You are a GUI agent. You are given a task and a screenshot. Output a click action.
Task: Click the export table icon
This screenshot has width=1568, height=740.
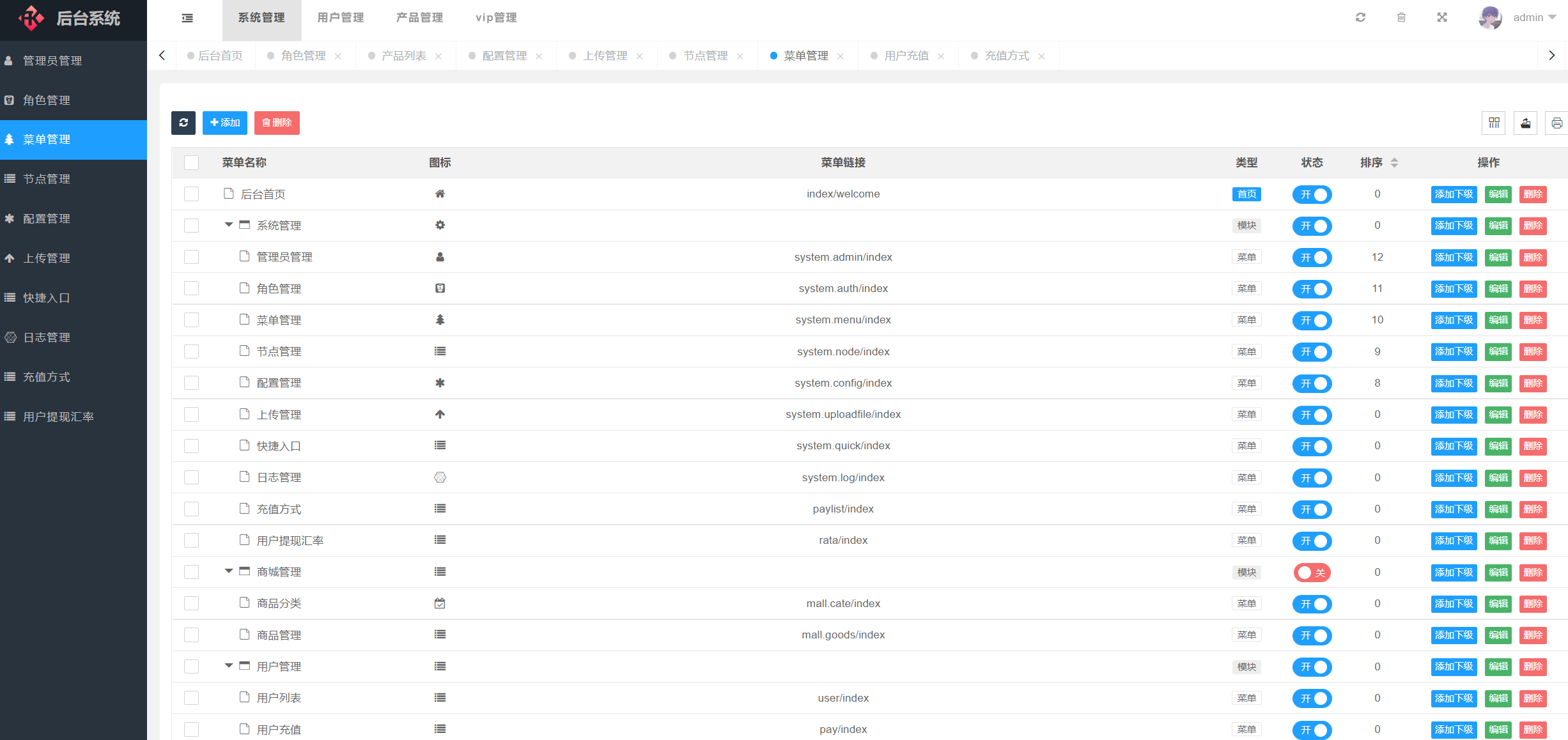1525,123
